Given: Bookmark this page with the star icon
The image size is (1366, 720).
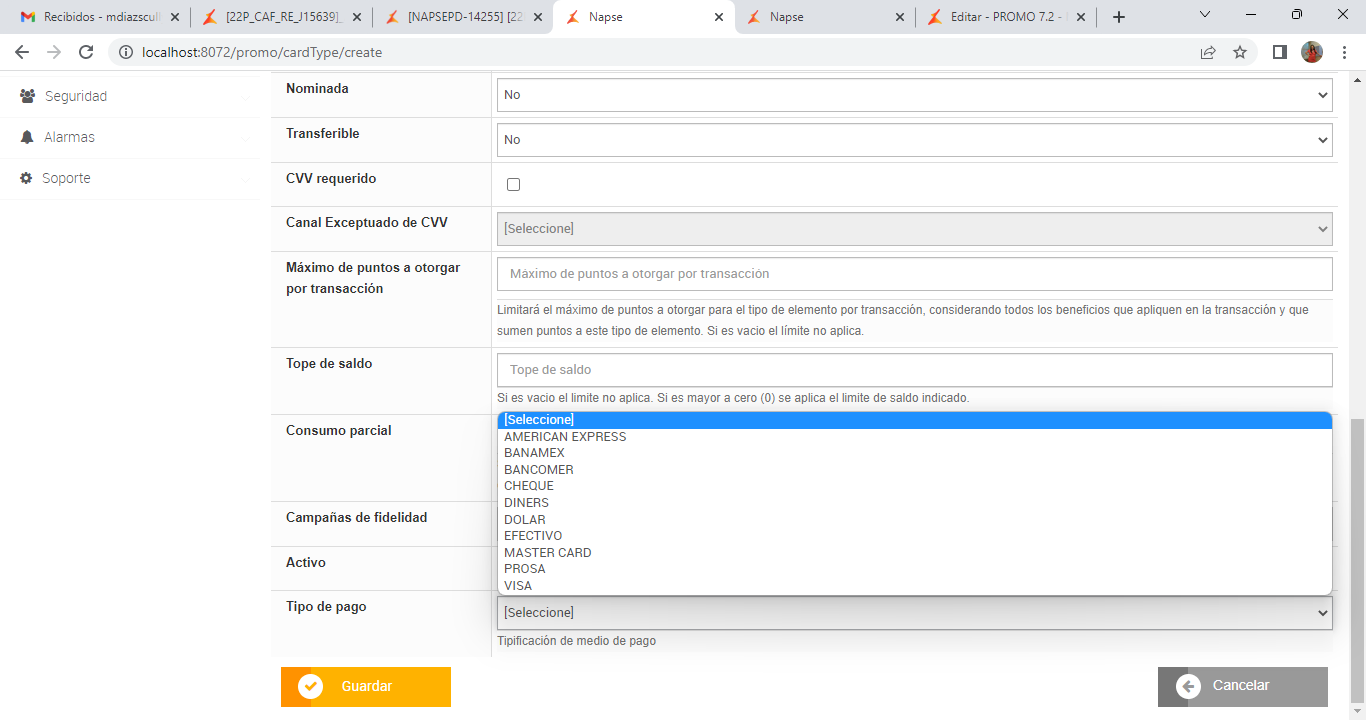Looking at the screenshot, I should (x=1240, y=52).
